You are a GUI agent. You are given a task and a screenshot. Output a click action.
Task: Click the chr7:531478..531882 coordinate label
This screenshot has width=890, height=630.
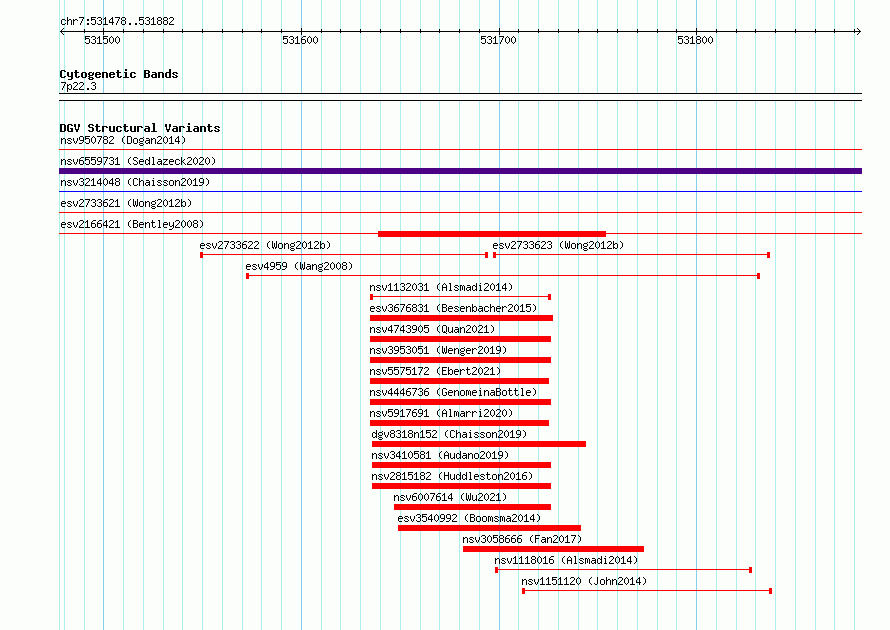[117, 22]
